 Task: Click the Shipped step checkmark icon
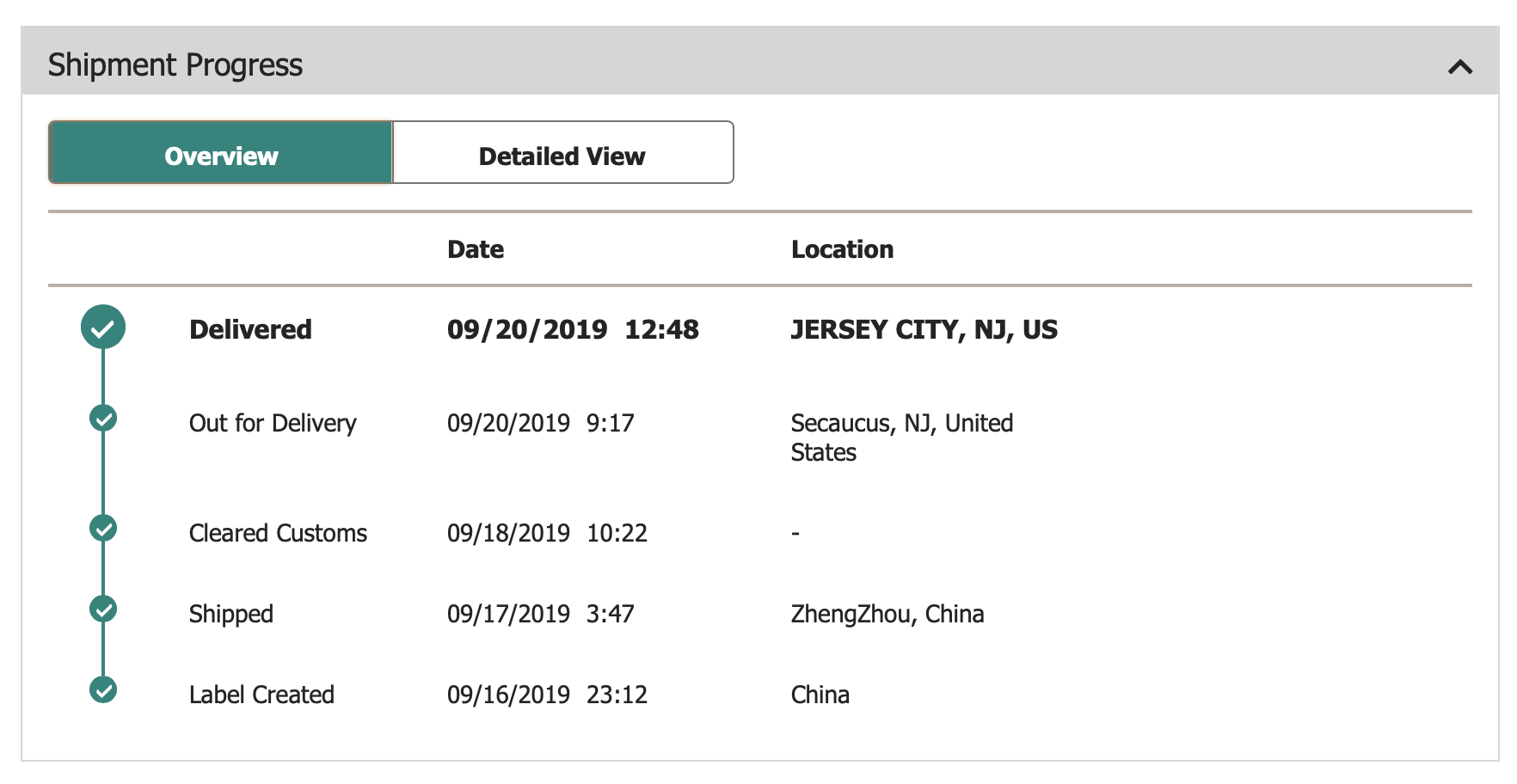click(x=103, y=609)
